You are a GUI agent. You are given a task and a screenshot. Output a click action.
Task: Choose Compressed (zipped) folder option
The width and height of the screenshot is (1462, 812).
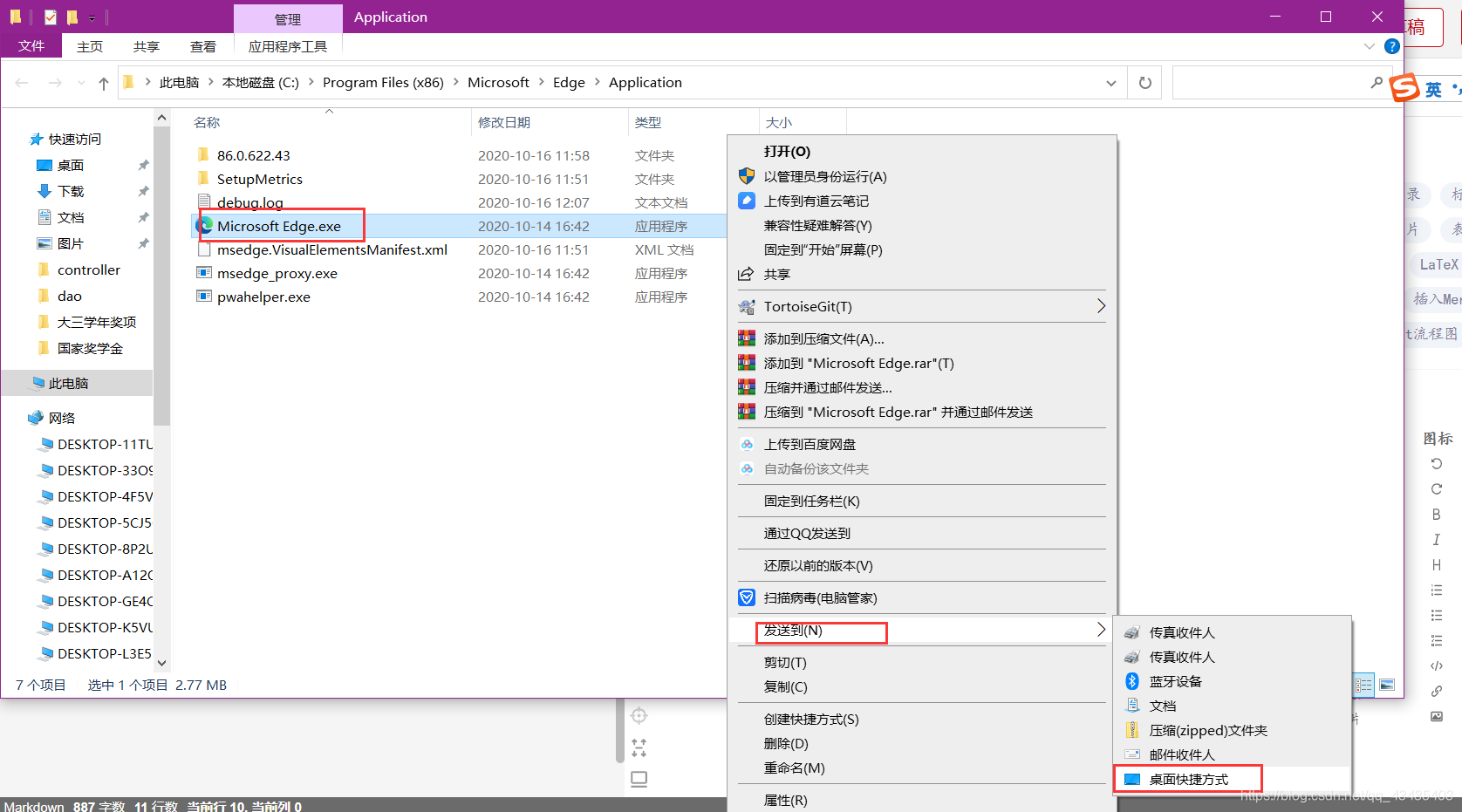pos(1233,730)
